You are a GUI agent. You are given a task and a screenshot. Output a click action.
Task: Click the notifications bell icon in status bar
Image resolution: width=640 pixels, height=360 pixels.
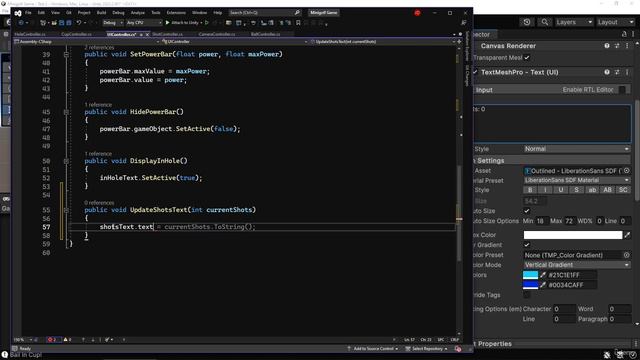(x=458, y=349)
